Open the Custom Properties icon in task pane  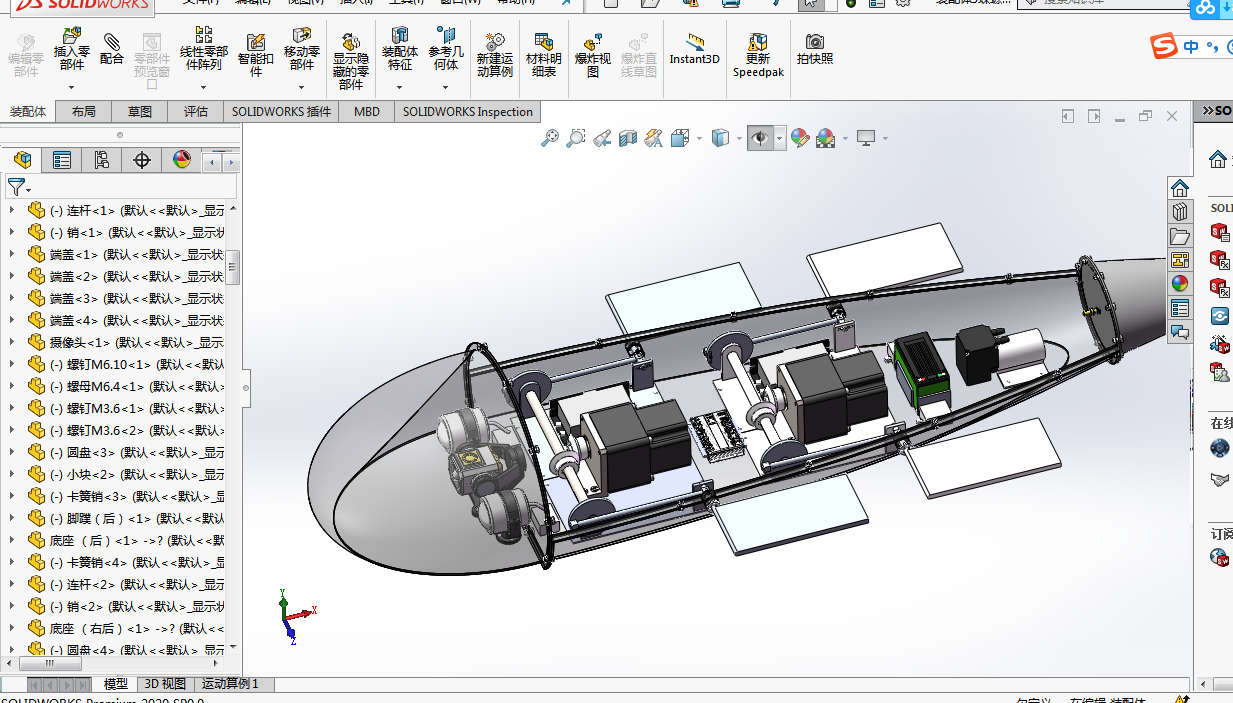click(1180, 308)
